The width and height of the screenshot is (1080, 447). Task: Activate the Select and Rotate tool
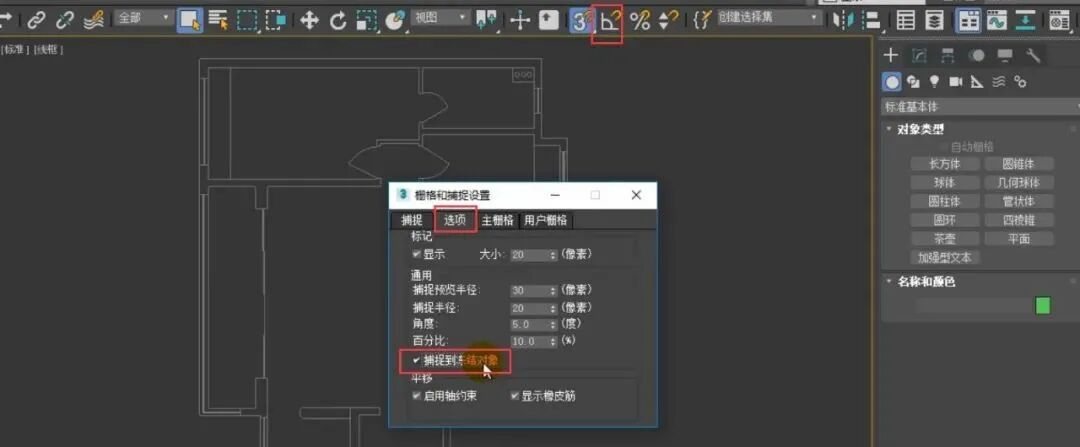click(338, 21)
